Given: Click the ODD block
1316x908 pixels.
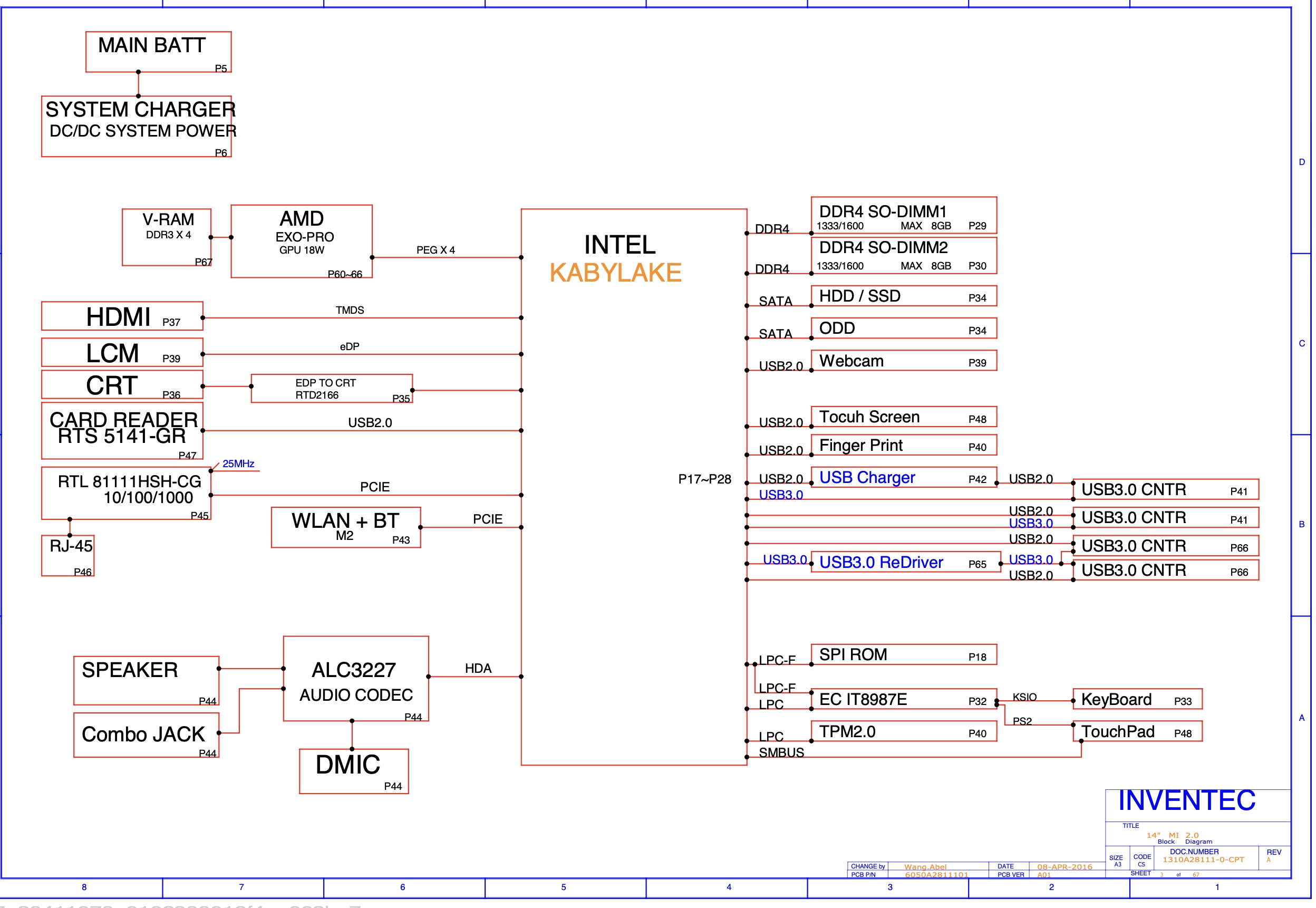Looking at the screenshot, I should [904, 329].
